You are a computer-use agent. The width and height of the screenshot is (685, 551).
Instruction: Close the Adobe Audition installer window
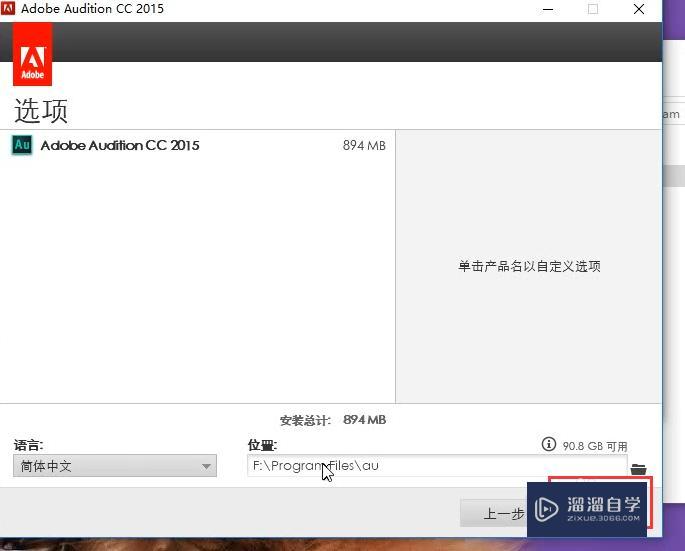pos(639,9)
